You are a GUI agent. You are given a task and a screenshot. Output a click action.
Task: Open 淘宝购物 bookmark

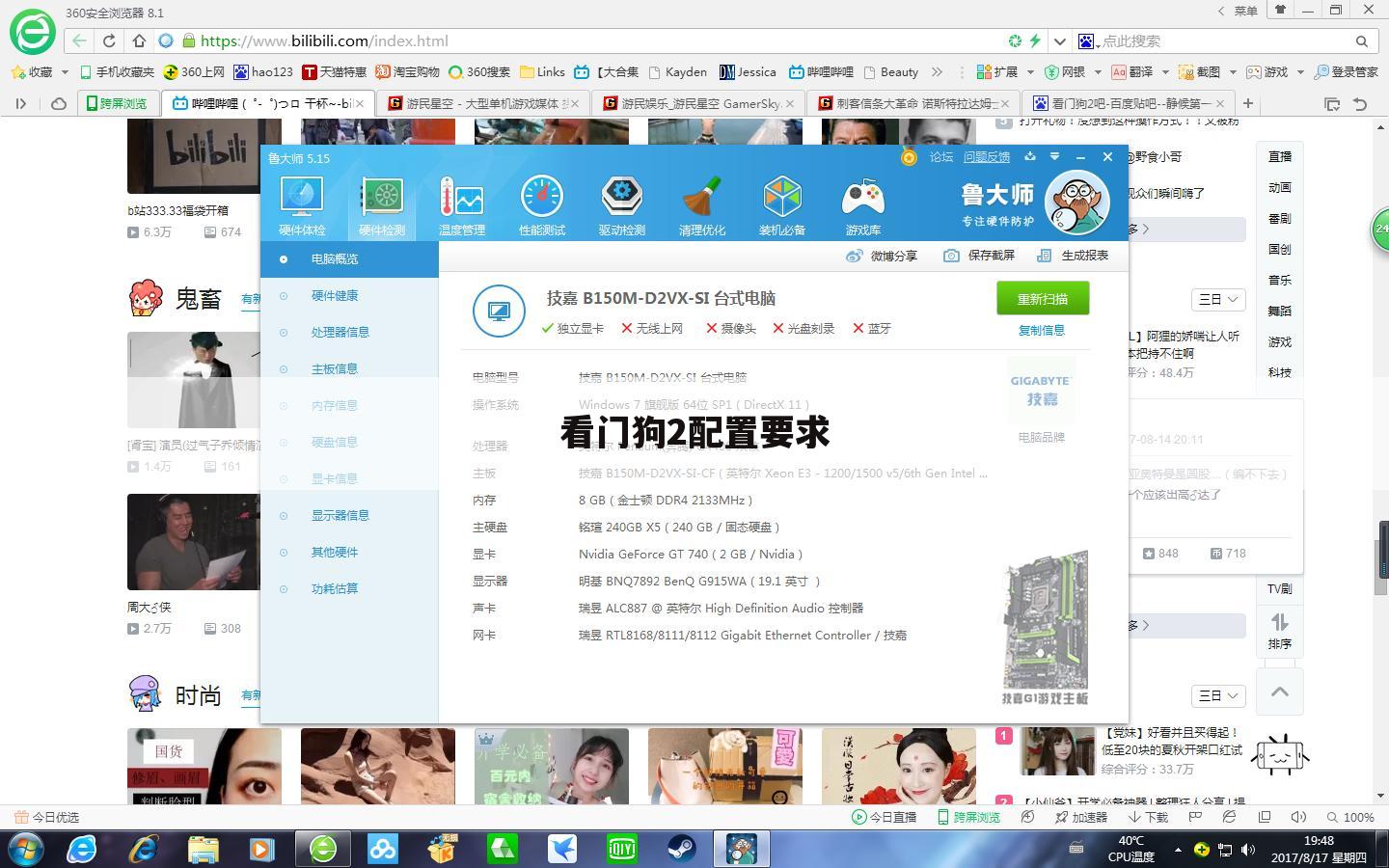tap(407, 71)
